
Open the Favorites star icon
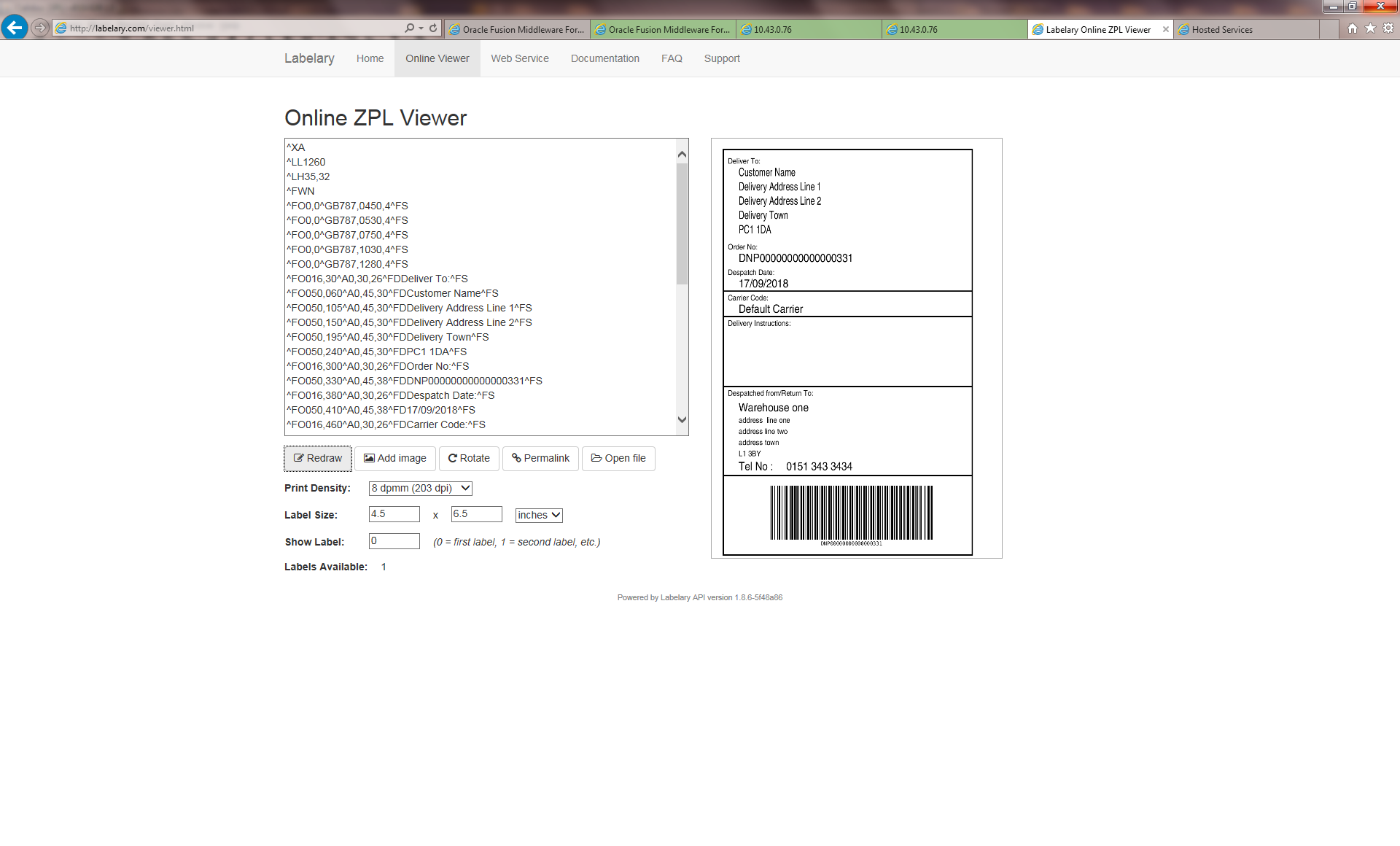pos(1370,28)
